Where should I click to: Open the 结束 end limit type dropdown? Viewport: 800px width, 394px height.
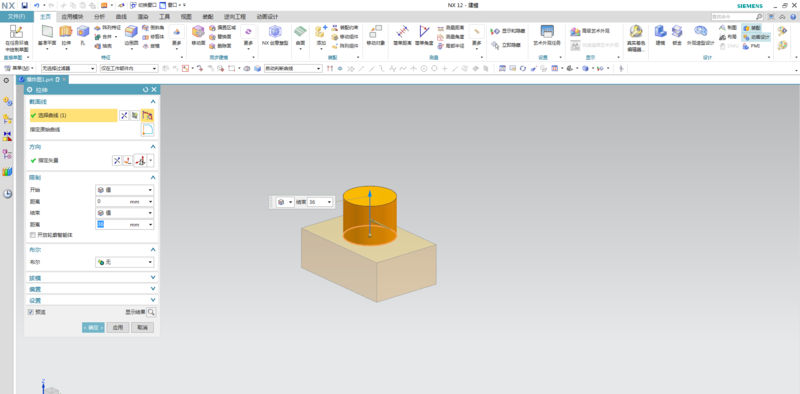click(124, 213)
